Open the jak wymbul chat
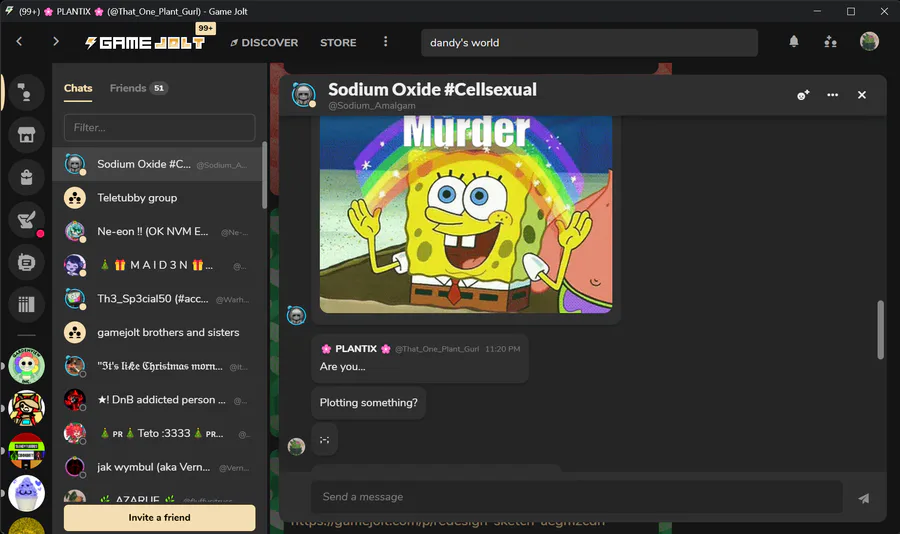 (157, 467)
